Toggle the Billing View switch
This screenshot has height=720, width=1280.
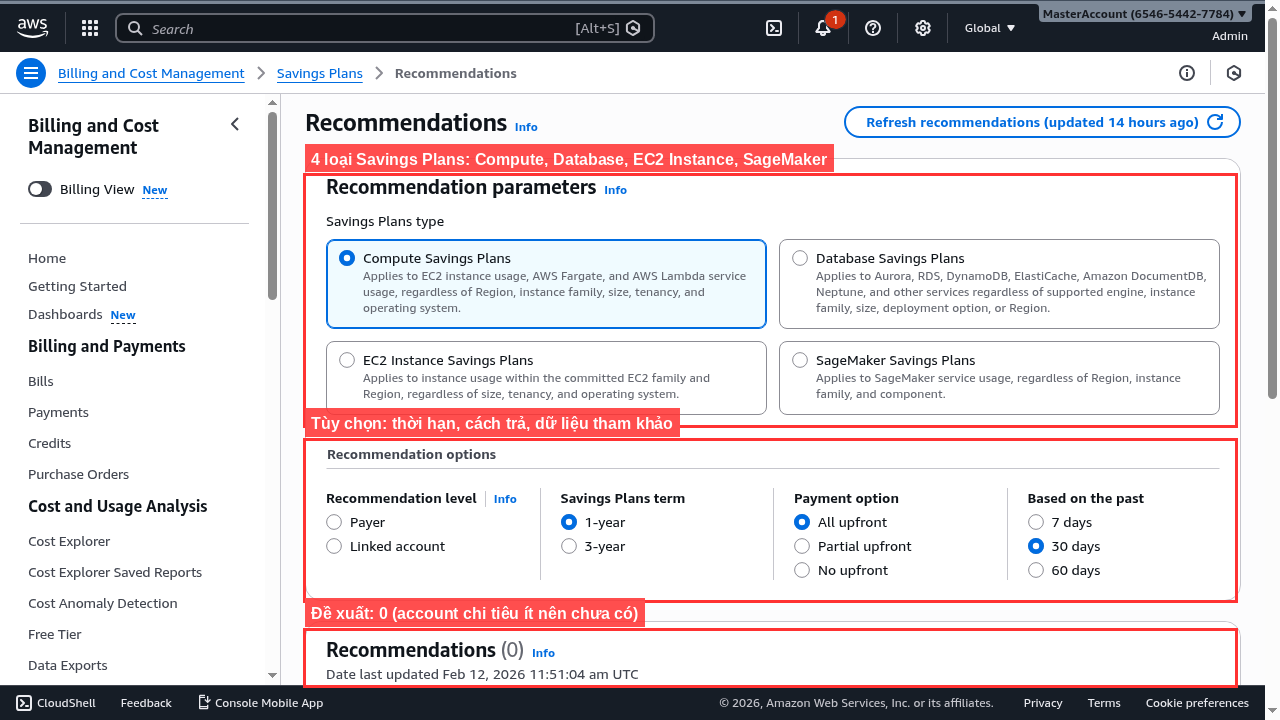40,189
